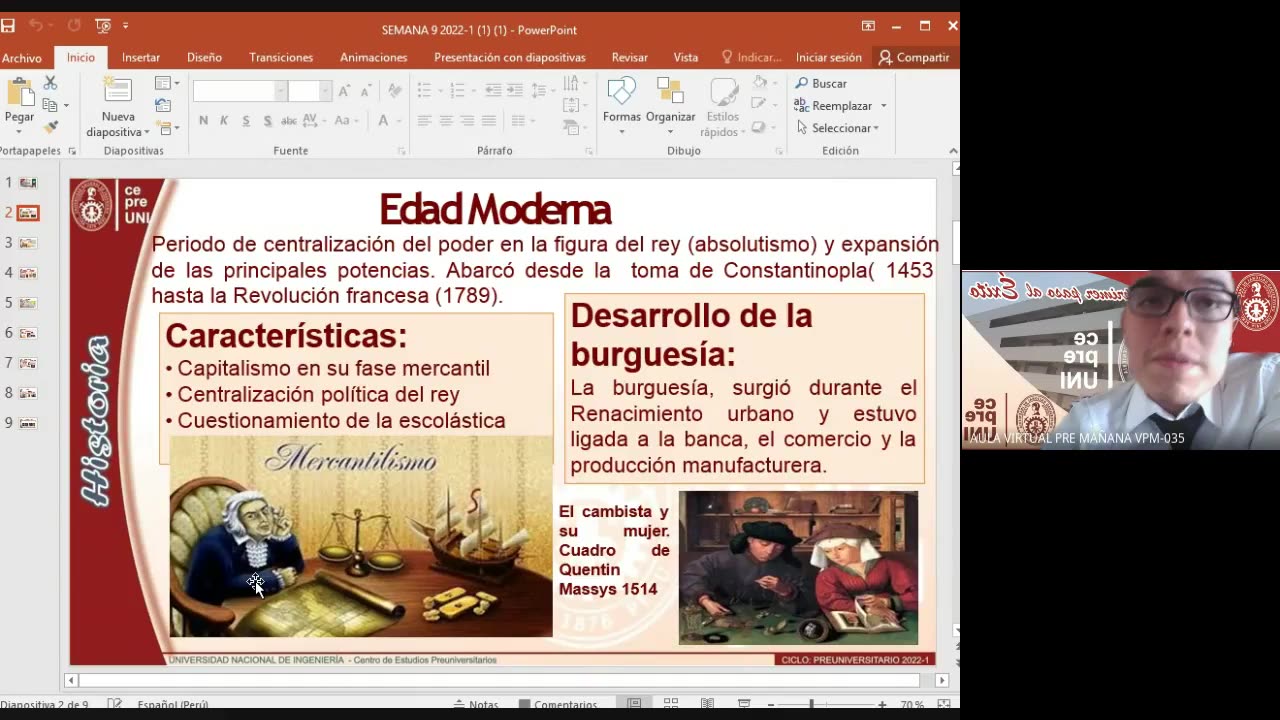The width and height of the screenshot is (1280, 720).
Task: Change the Español (Perú) language setting
Action: [x=173, y=705]
